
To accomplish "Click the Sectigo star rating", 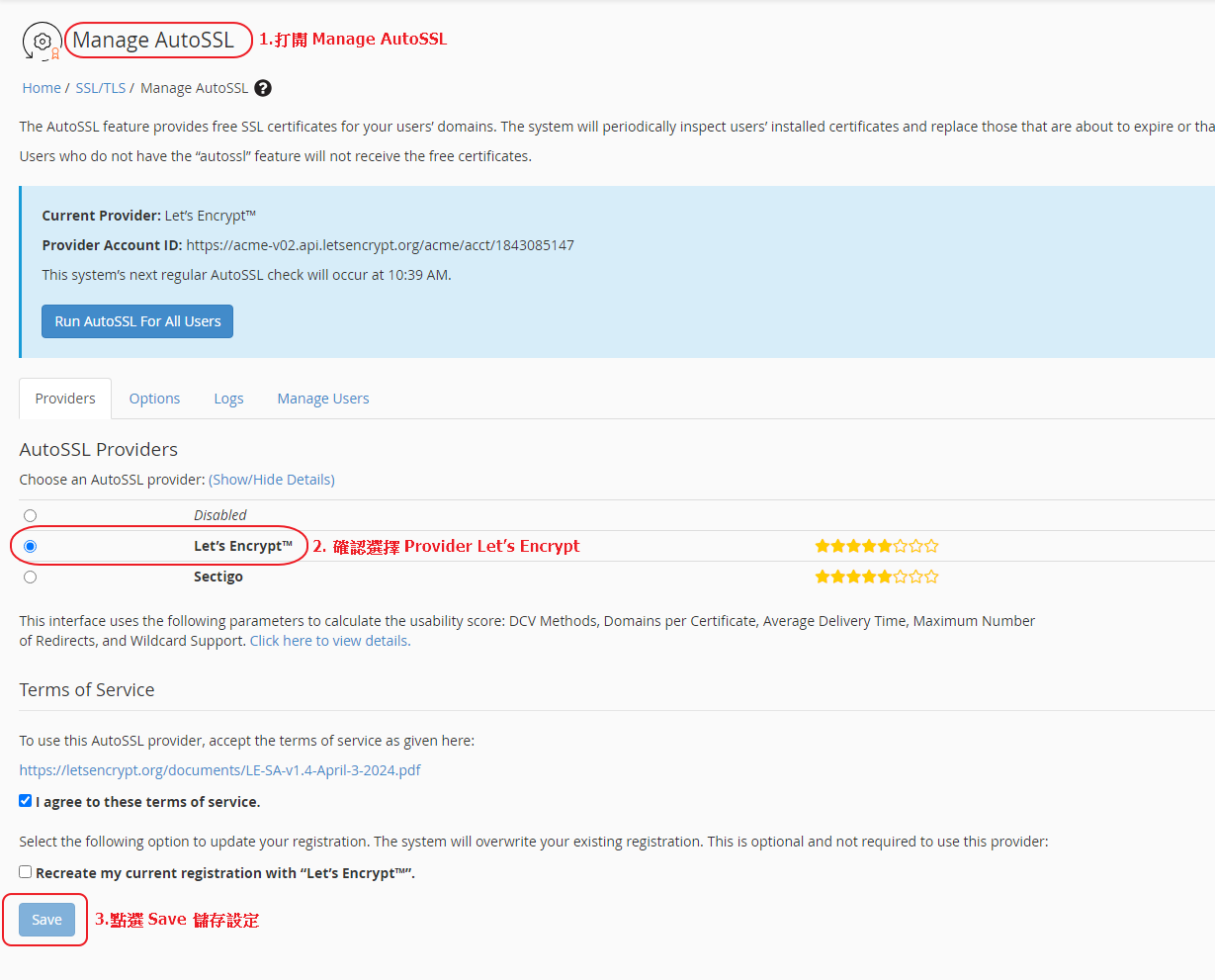I will tap(877, 577).
